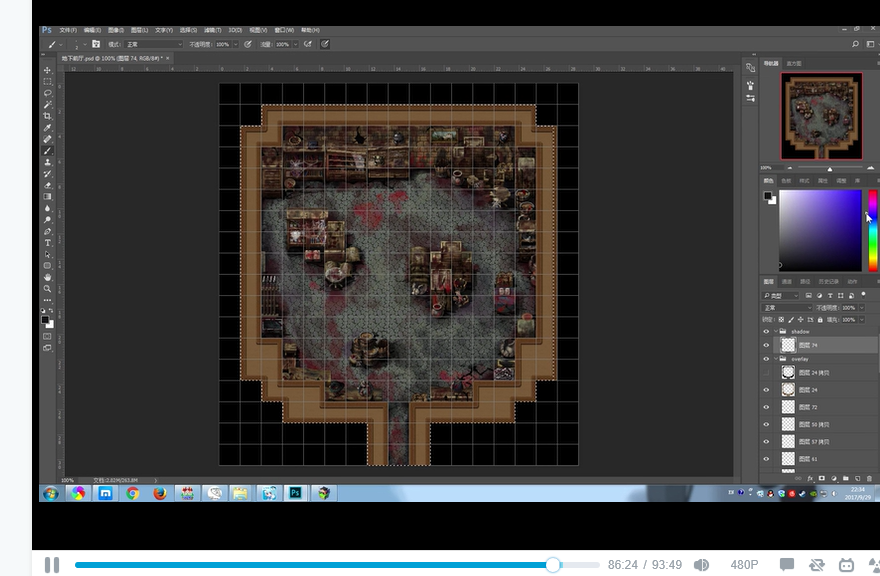Activate the Hand tool
Screen dimensions: 880x576
(x=48, y=277)
